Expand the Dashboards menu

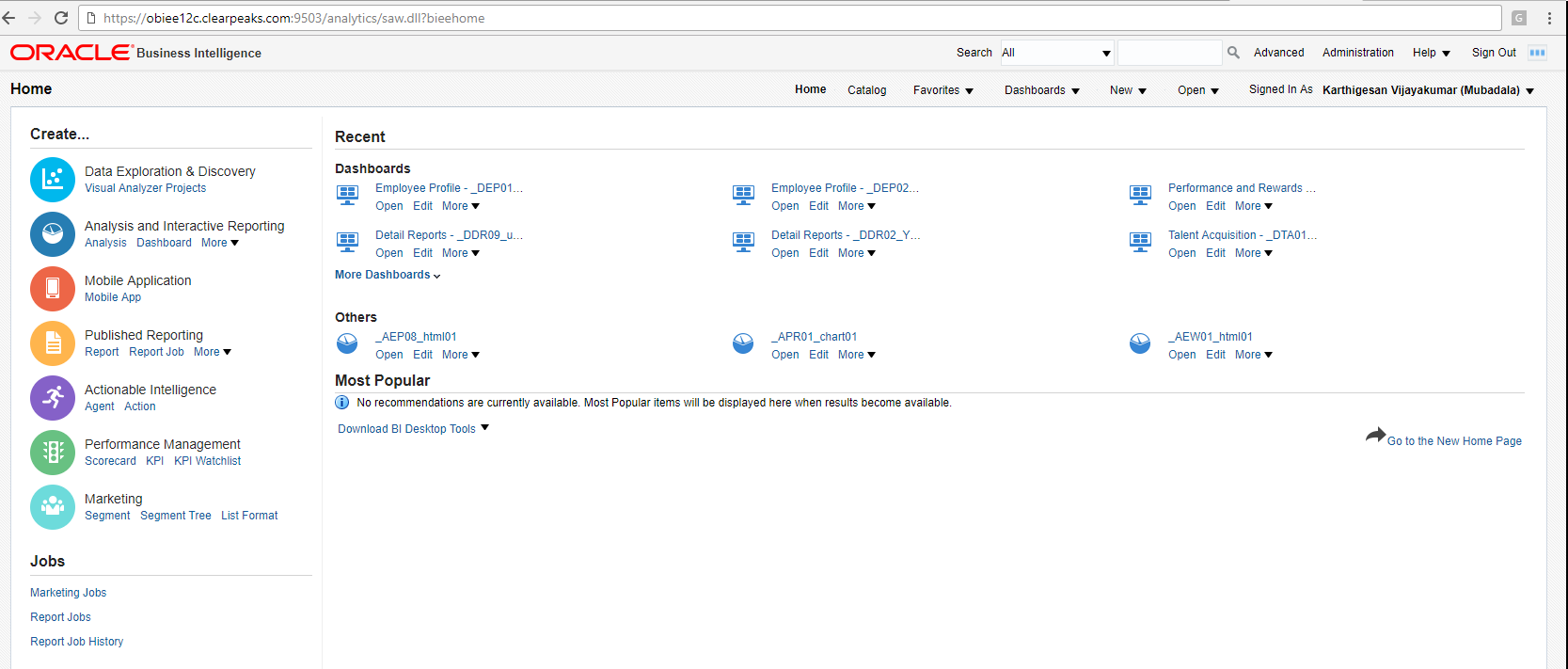[1042, 90]
